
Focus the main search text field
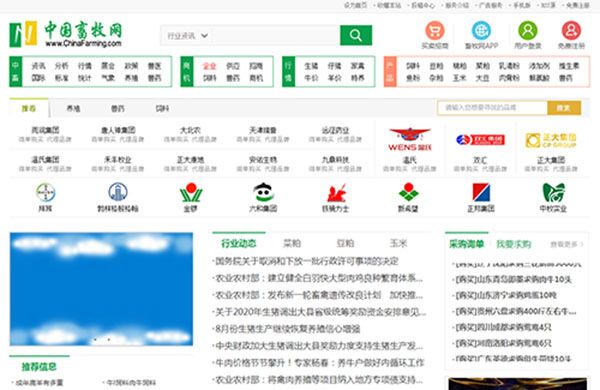point(276,36)
